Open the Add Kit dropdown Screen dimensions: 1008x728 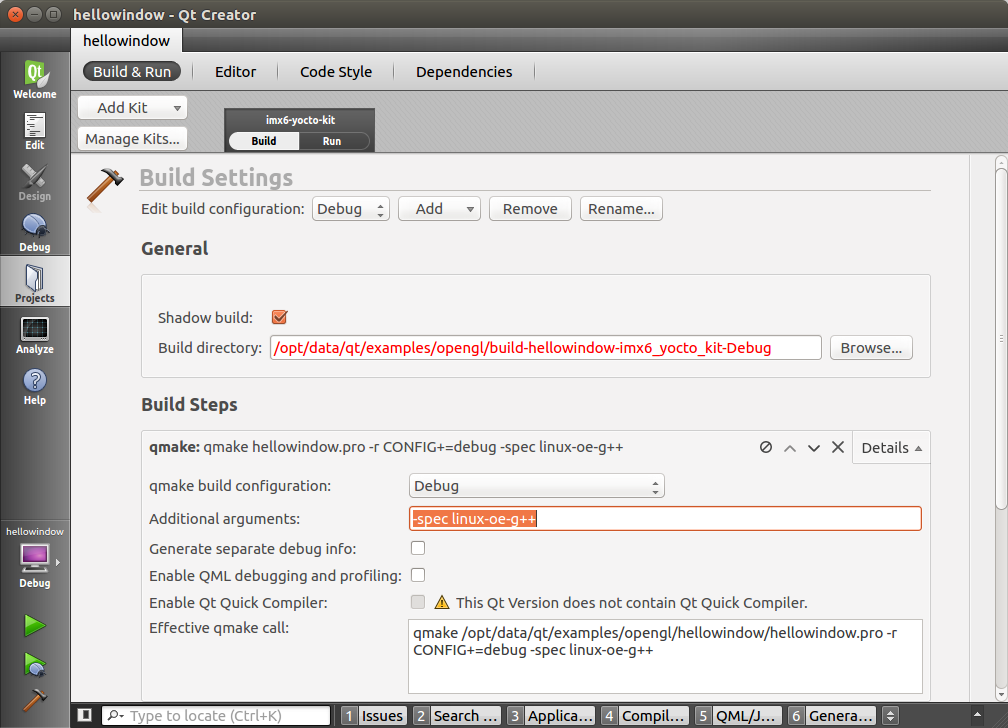pyautogui.click(x=132, y=108)
